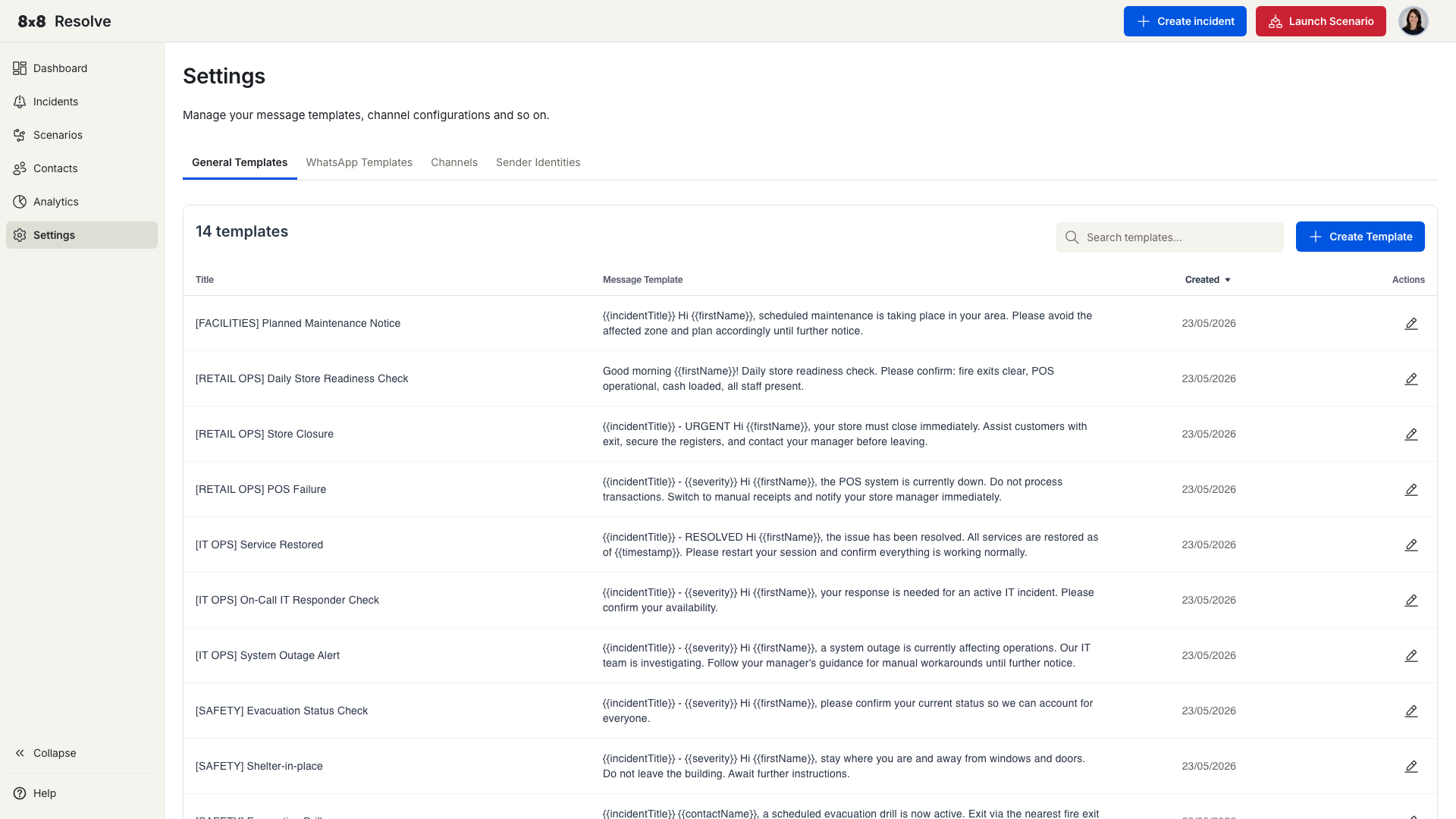Edit the POS Failure template
The height and width of the screenshot is (819, 1456).
coord(1410,489)
